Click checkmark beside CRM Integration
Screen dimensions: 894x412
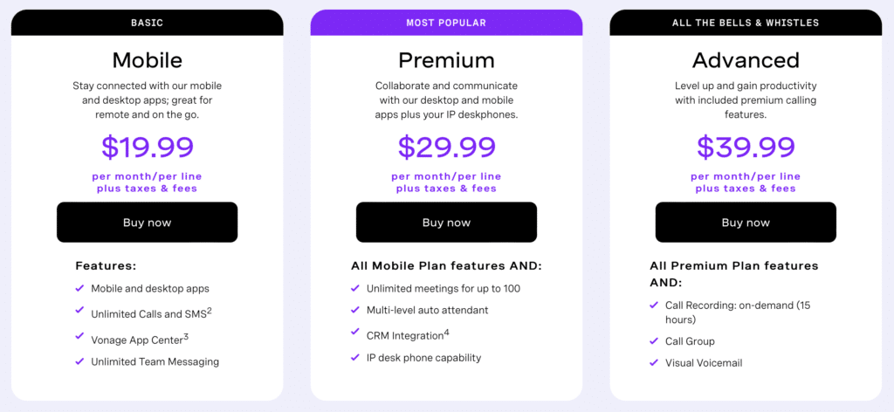click(x=355, y=332)
